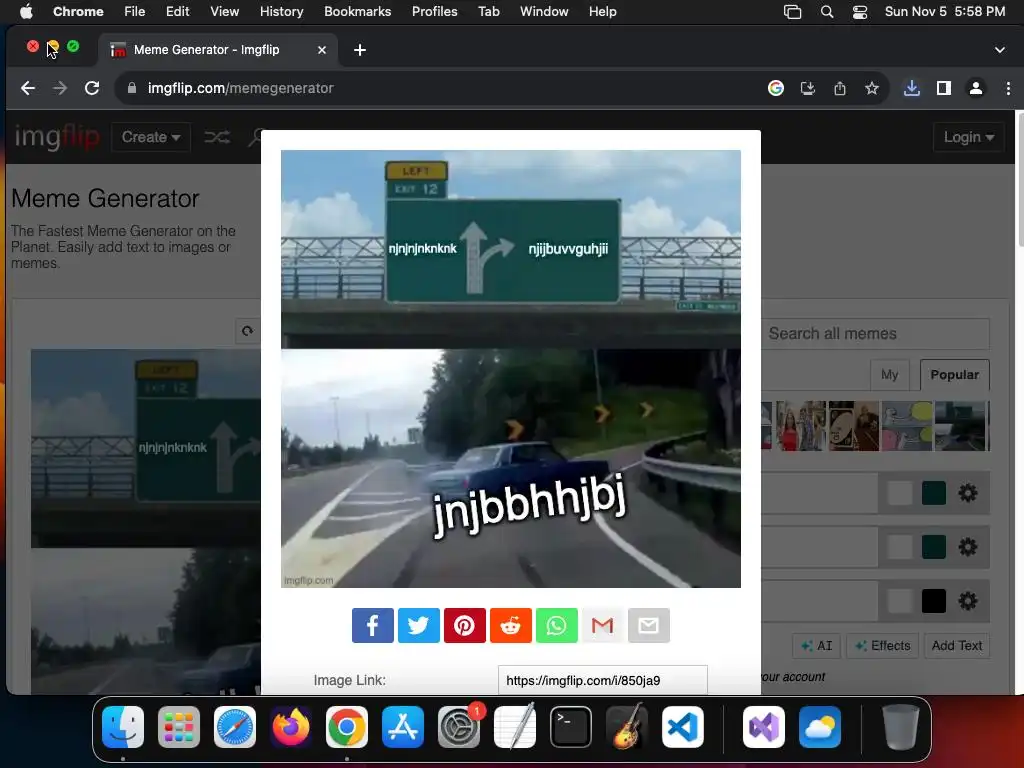1024x768 pixels.
Task: Share meme on Reddit
Action: point(511,626)
